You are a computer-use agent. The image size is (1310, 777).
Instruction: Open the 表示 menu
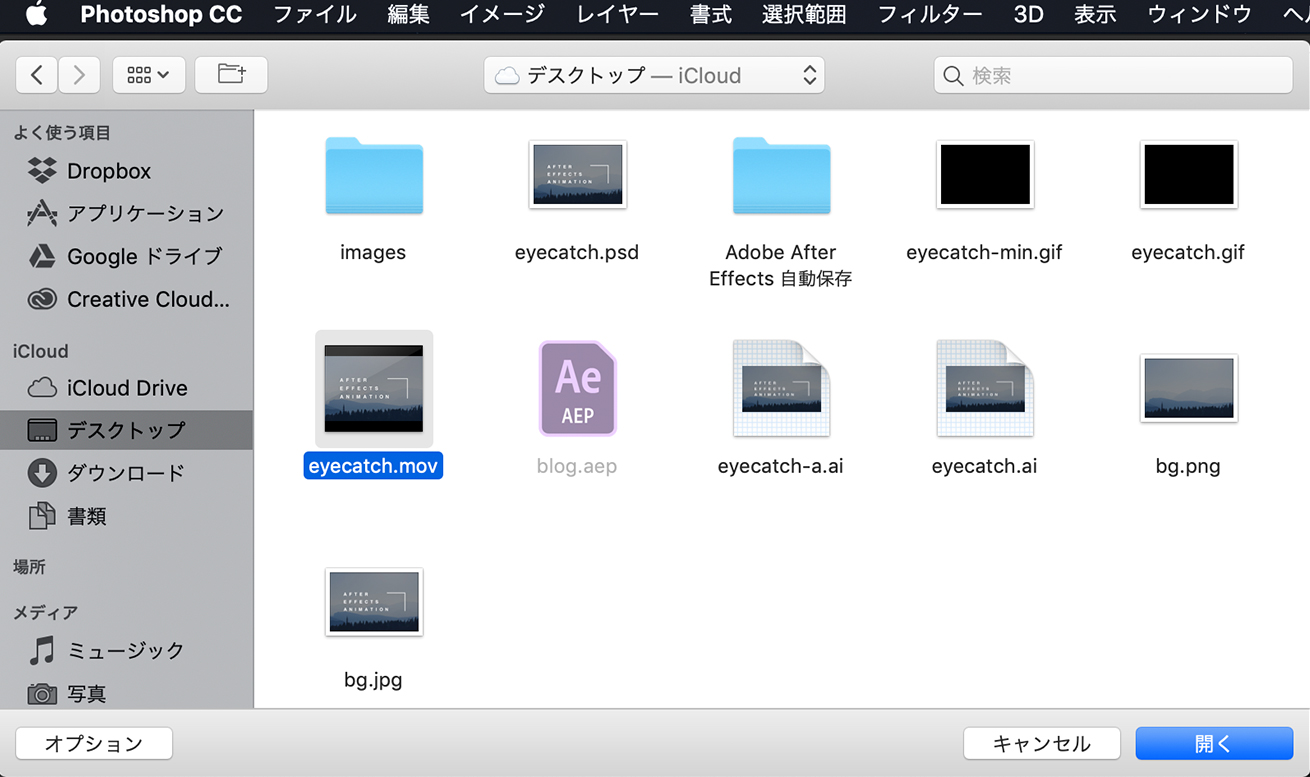coord(1095,14)
